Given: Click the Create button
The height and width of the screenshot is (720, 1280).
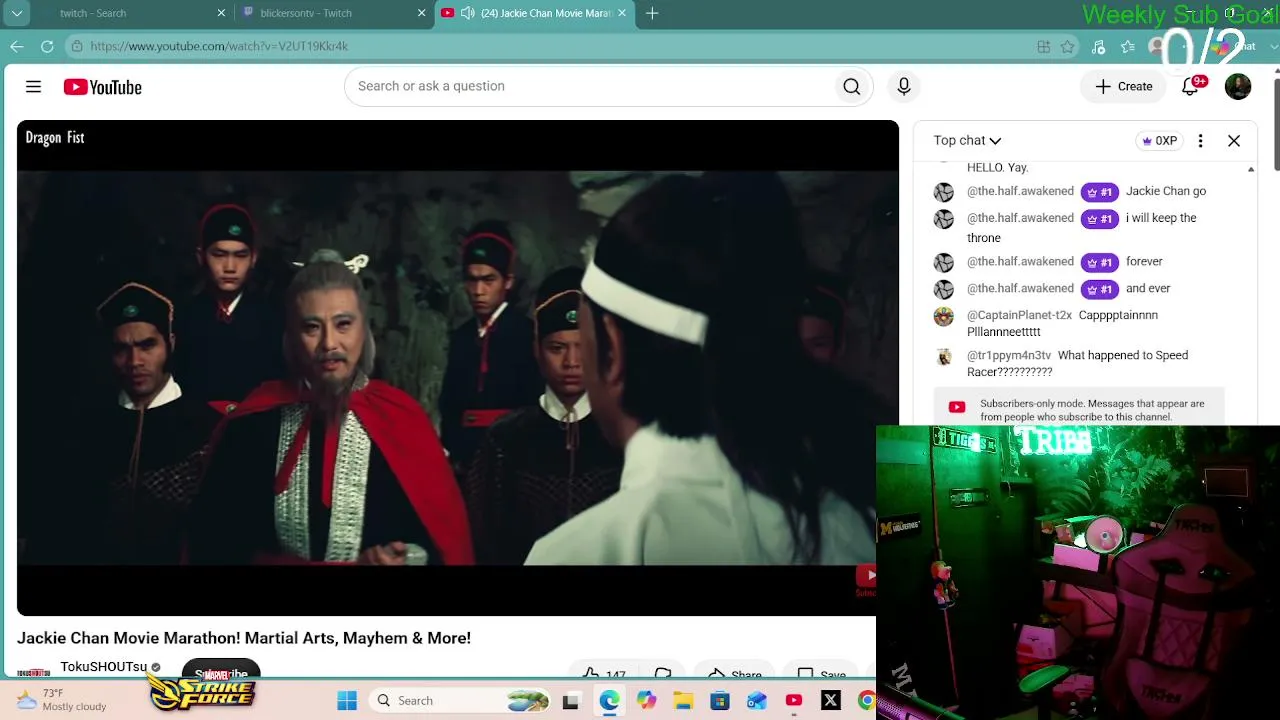Looking at the screenshot, I should (1124, 87).
